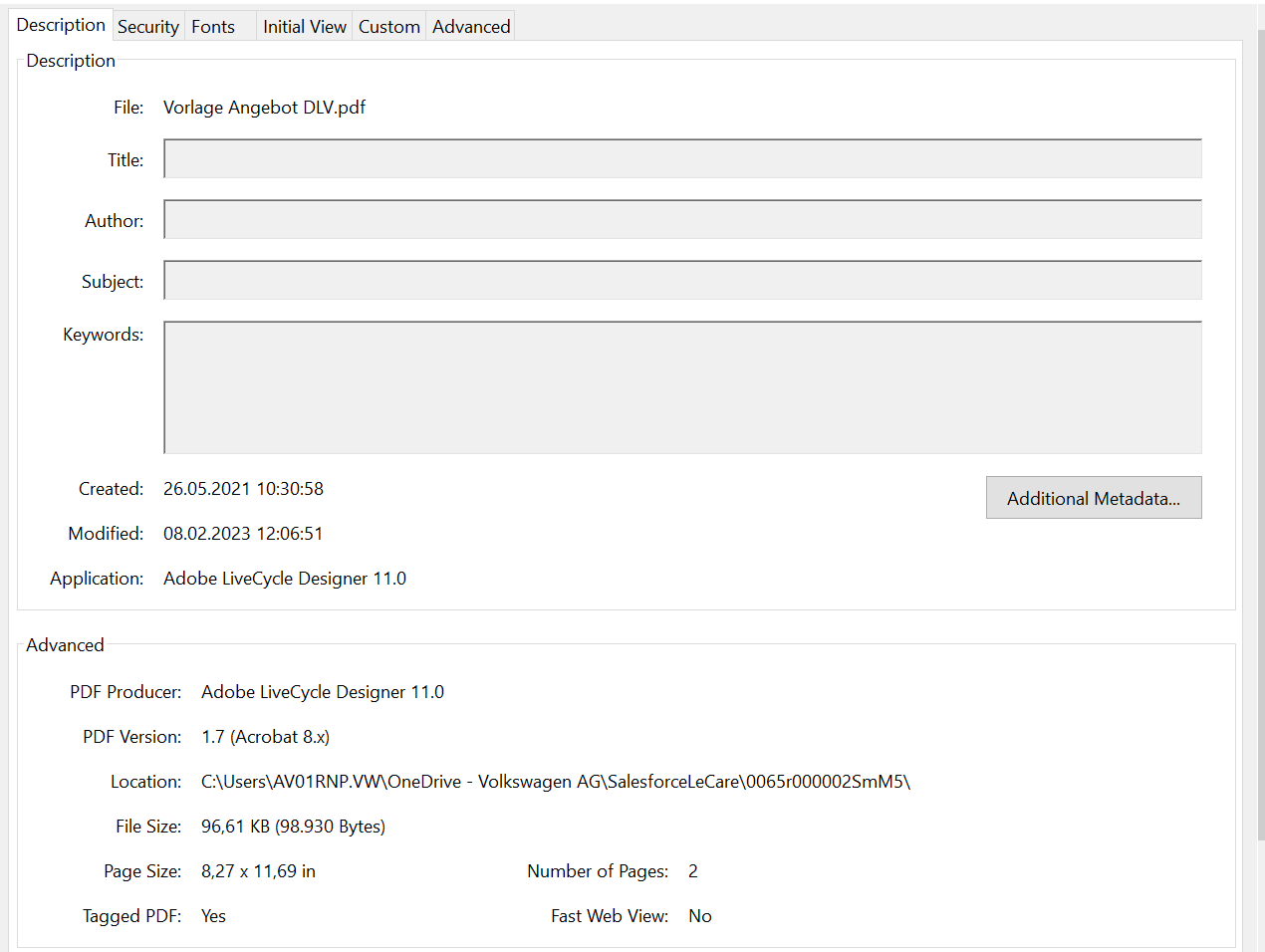Click the Number of Pages value 2
The height and width of the screenshot is (952, 1265).
[693, 871]
